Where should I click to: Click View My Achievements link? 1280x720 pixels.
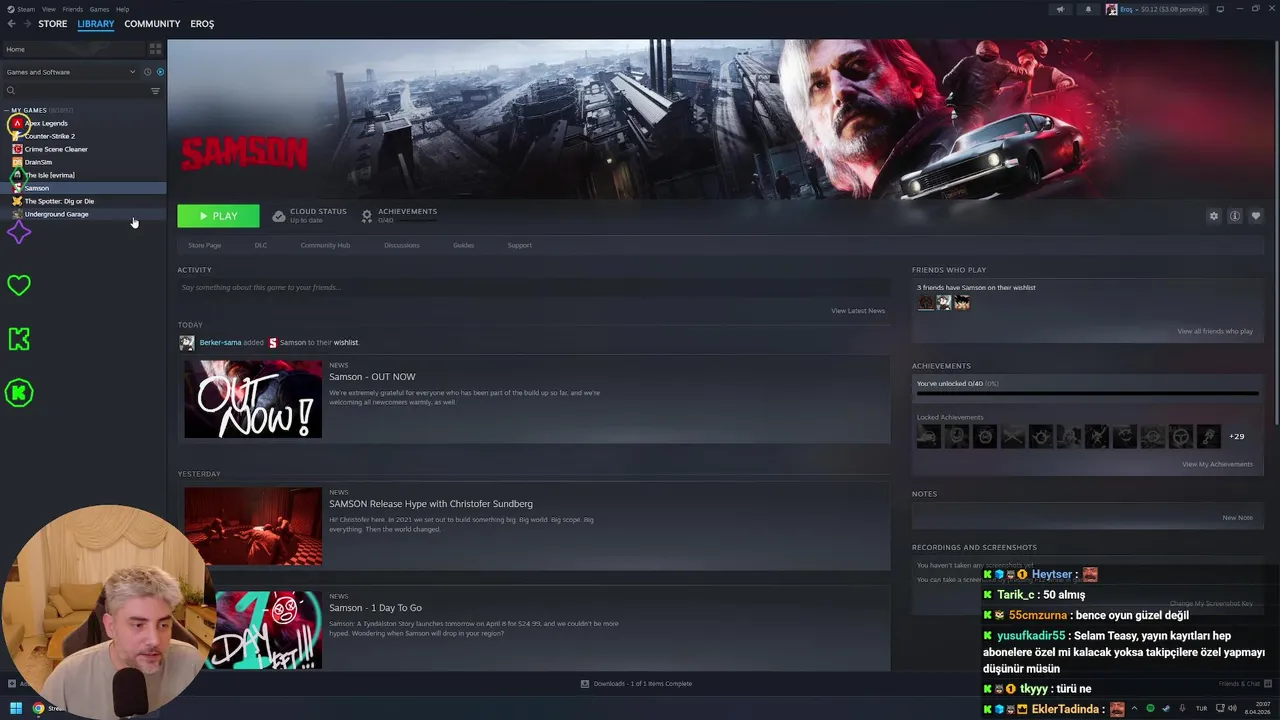(x=1217, y=464)
